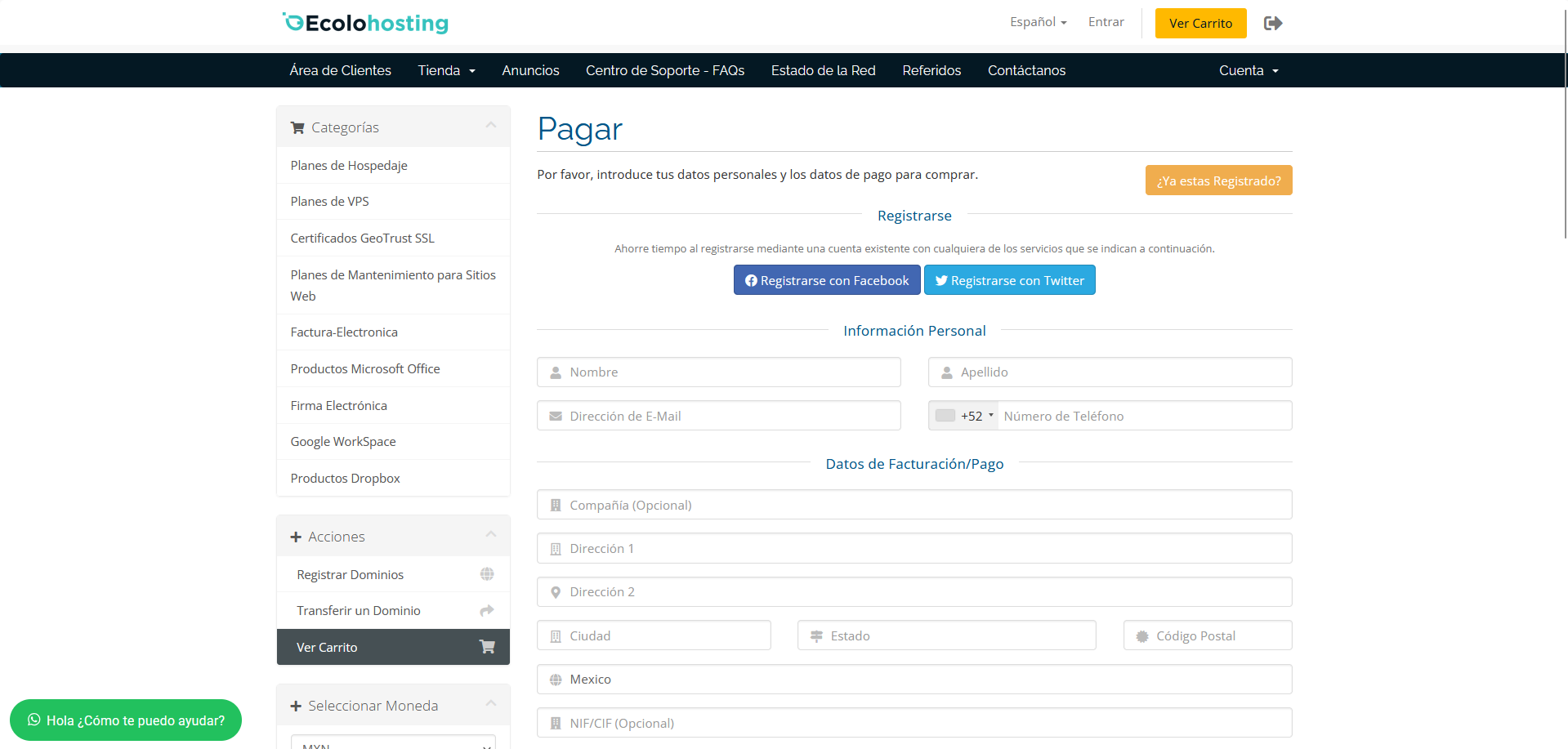
Task: Click the Ecolohosting logo
Action: (365, 23)
